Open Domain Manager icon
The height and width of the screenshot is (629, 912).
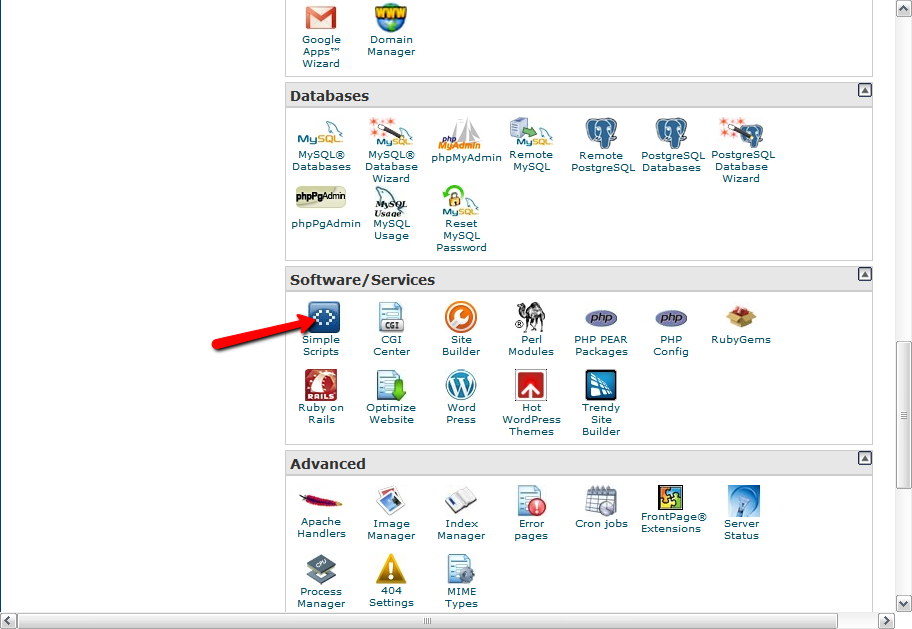tap(391, 17)
